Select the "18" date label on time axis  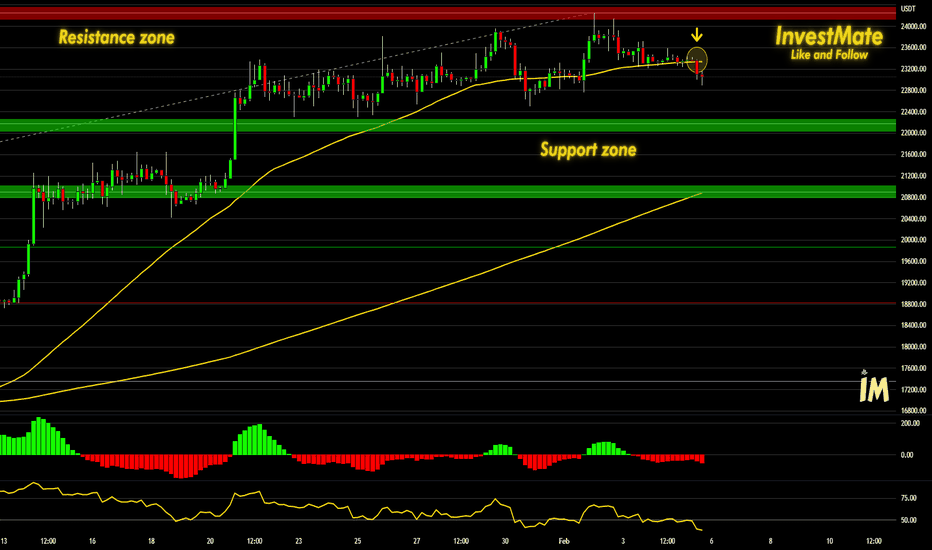(x=152, y=541)
